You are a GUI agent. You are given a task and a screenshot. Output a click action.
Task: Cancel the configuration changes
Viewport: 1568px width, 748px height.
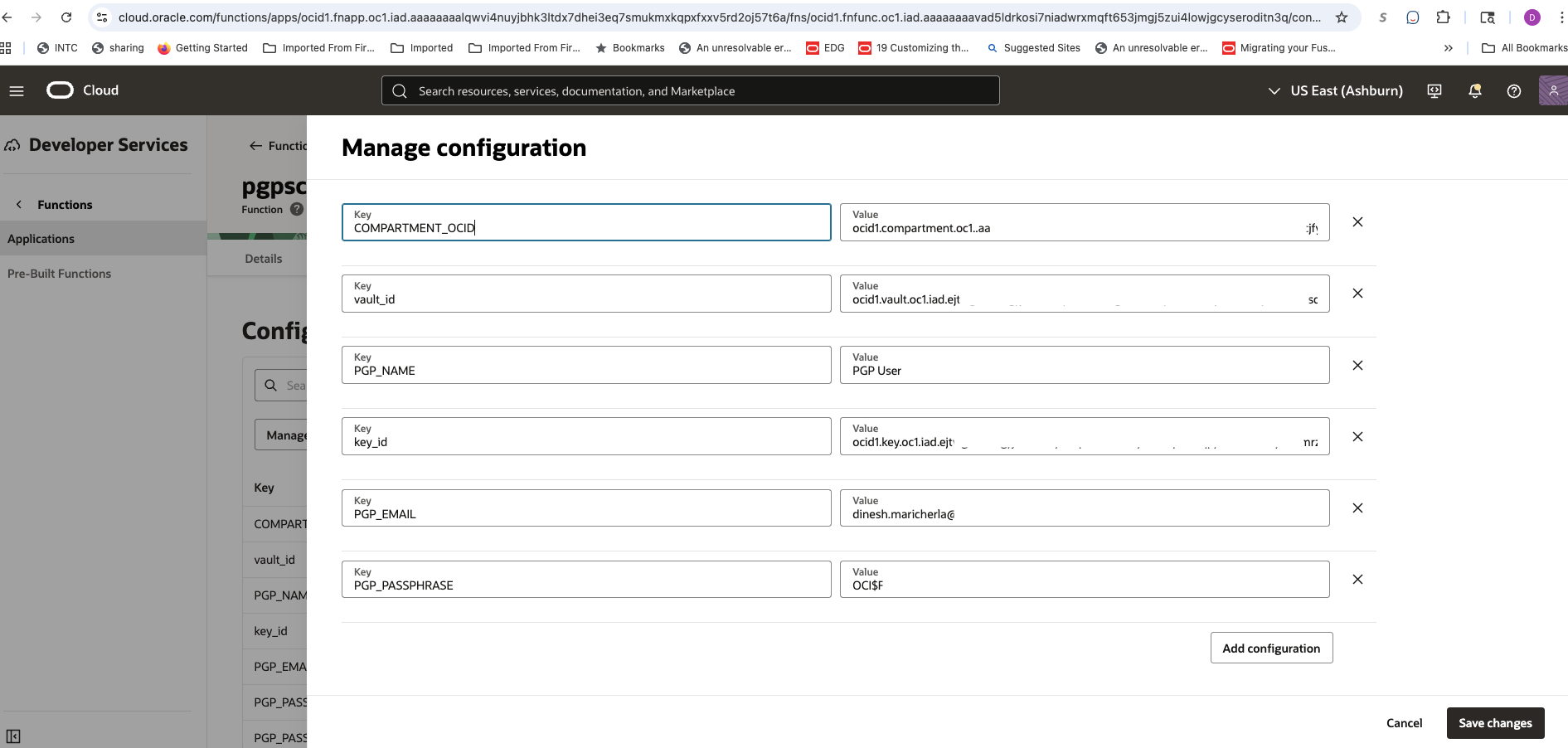coord(1404,722)
